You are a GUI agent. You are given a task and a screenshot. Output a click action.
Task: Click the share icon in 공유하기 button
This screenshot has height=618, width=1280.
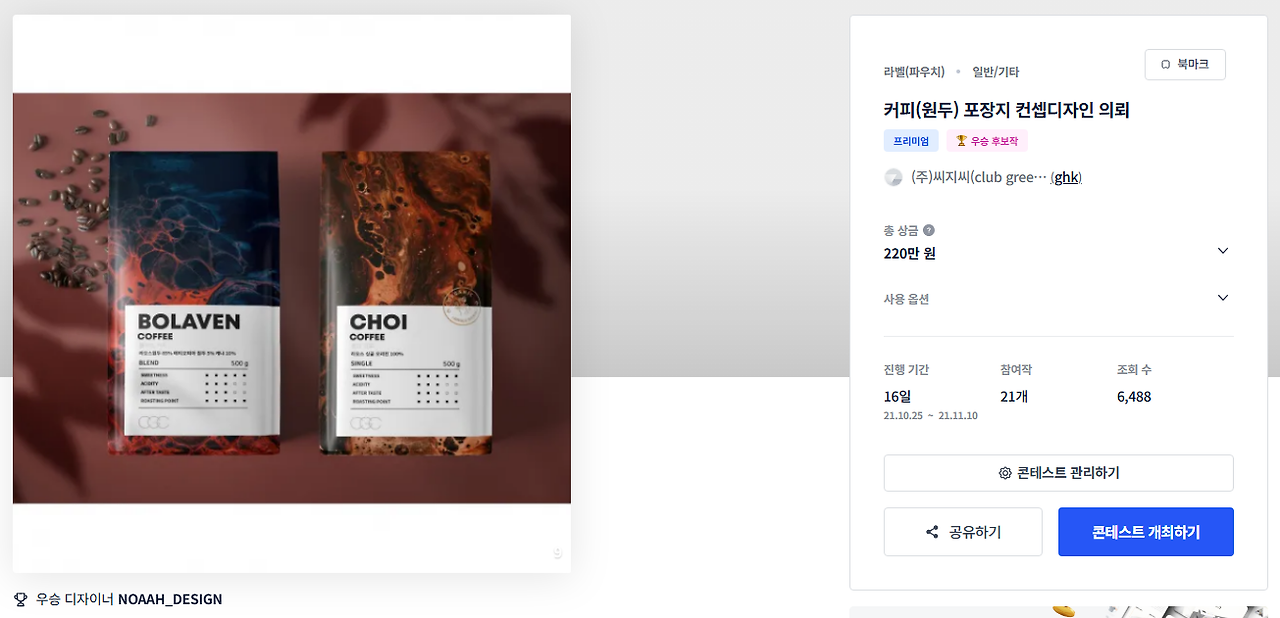932,532
